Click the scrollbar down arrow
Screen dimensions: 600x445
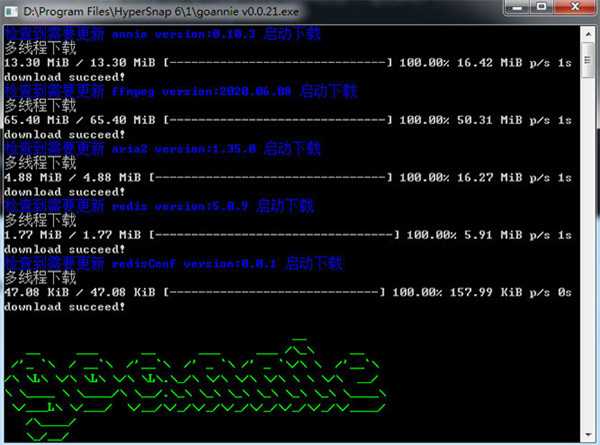point(587,436)
